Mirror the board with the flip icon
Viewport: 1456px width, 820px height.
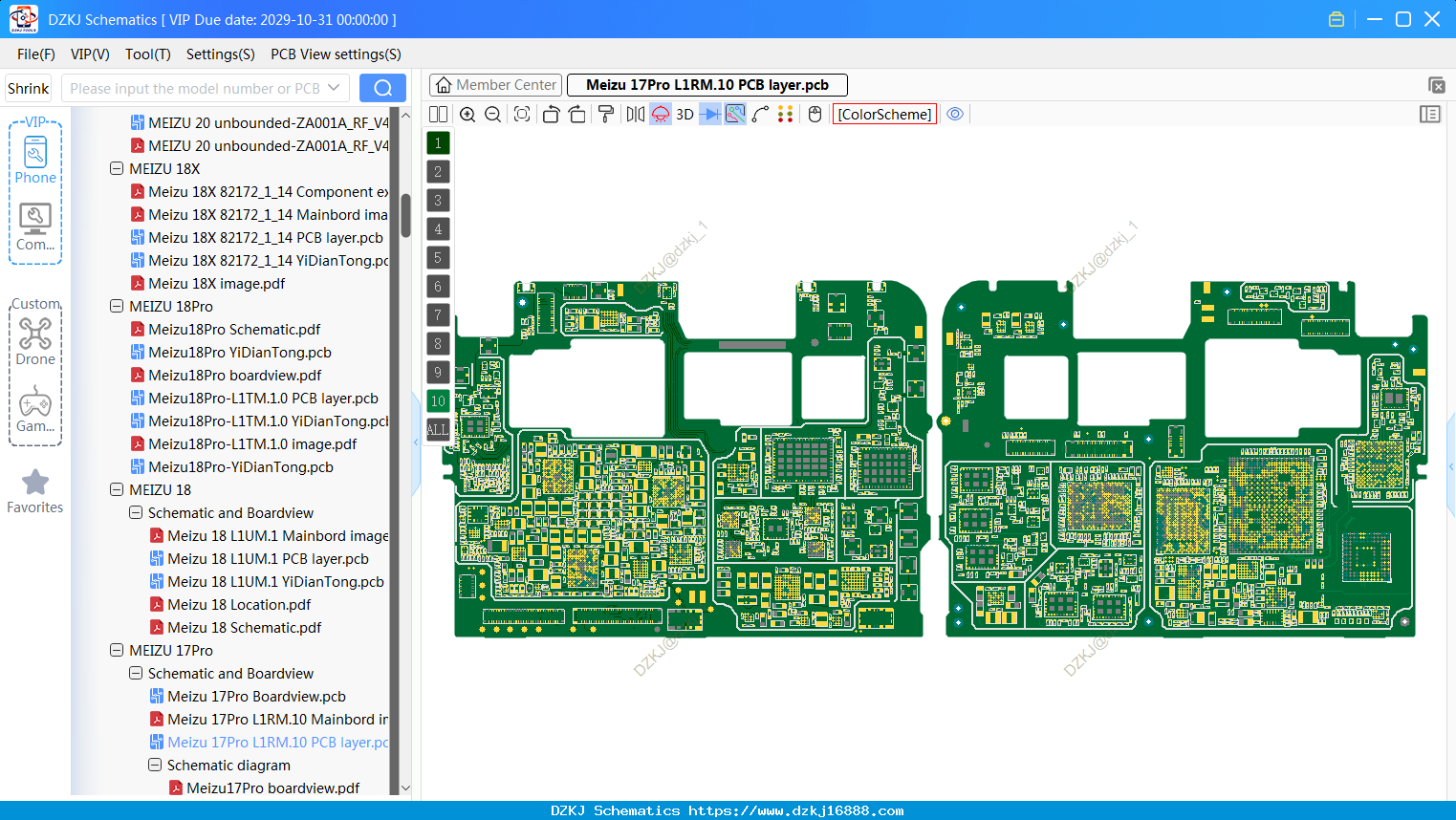point(635,114)
